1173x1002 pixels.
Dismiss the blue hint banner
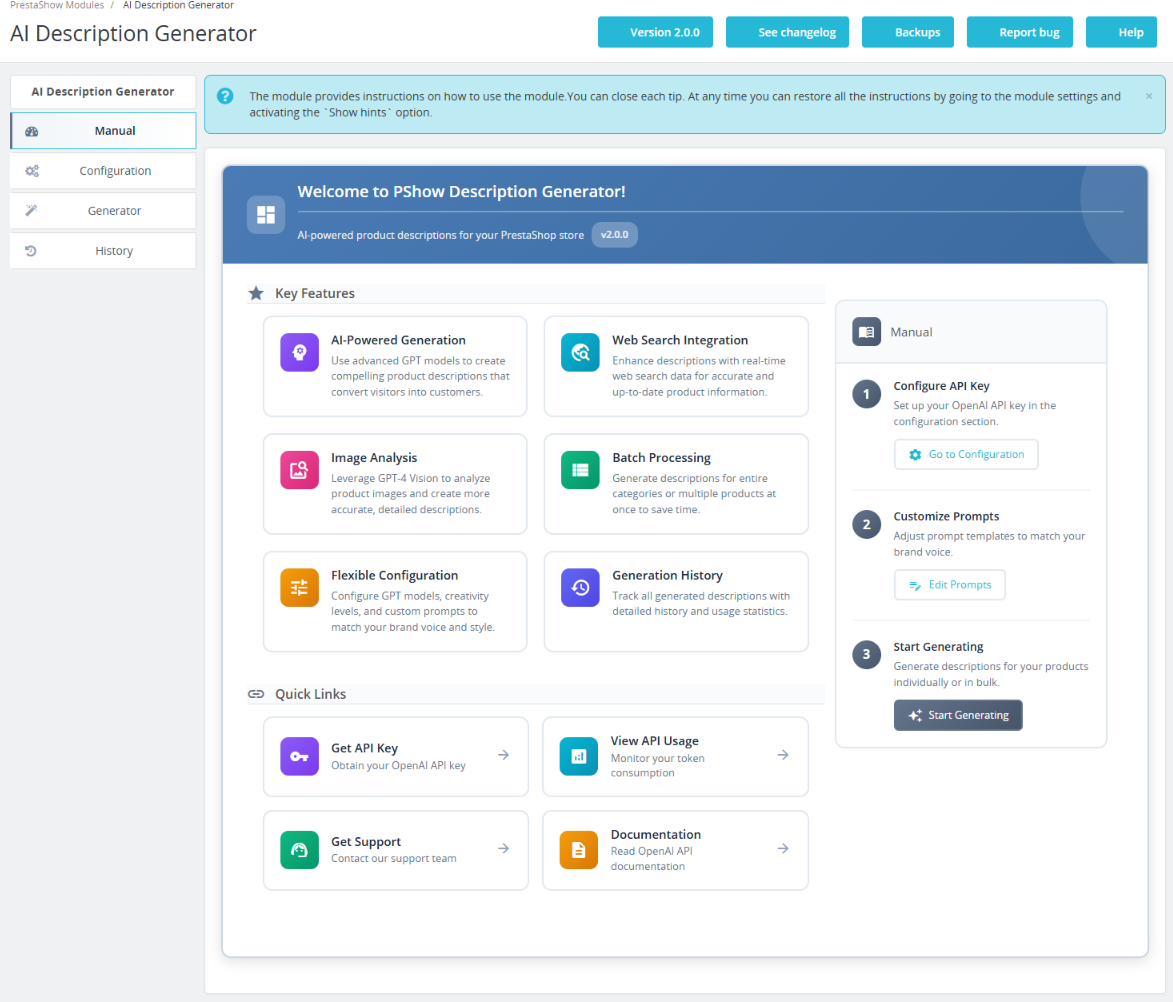coord(1148,96)
